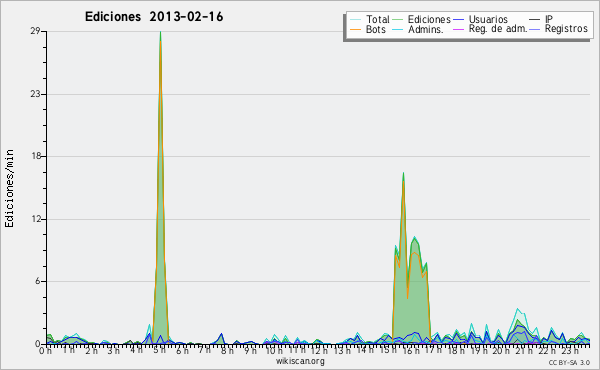
Task: Click the x-axis label '13 h'
Action: coord(342,350)
